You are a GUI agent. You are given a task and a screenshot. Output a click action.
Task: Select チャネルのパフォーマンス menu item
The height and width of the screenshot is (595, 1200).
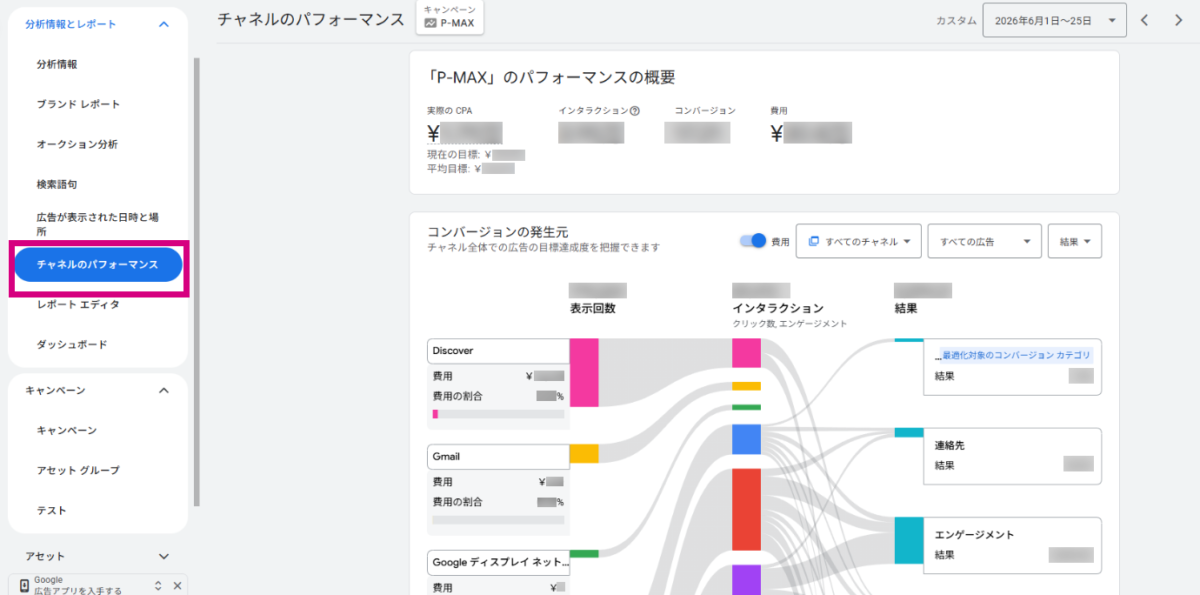click(98, 265)
